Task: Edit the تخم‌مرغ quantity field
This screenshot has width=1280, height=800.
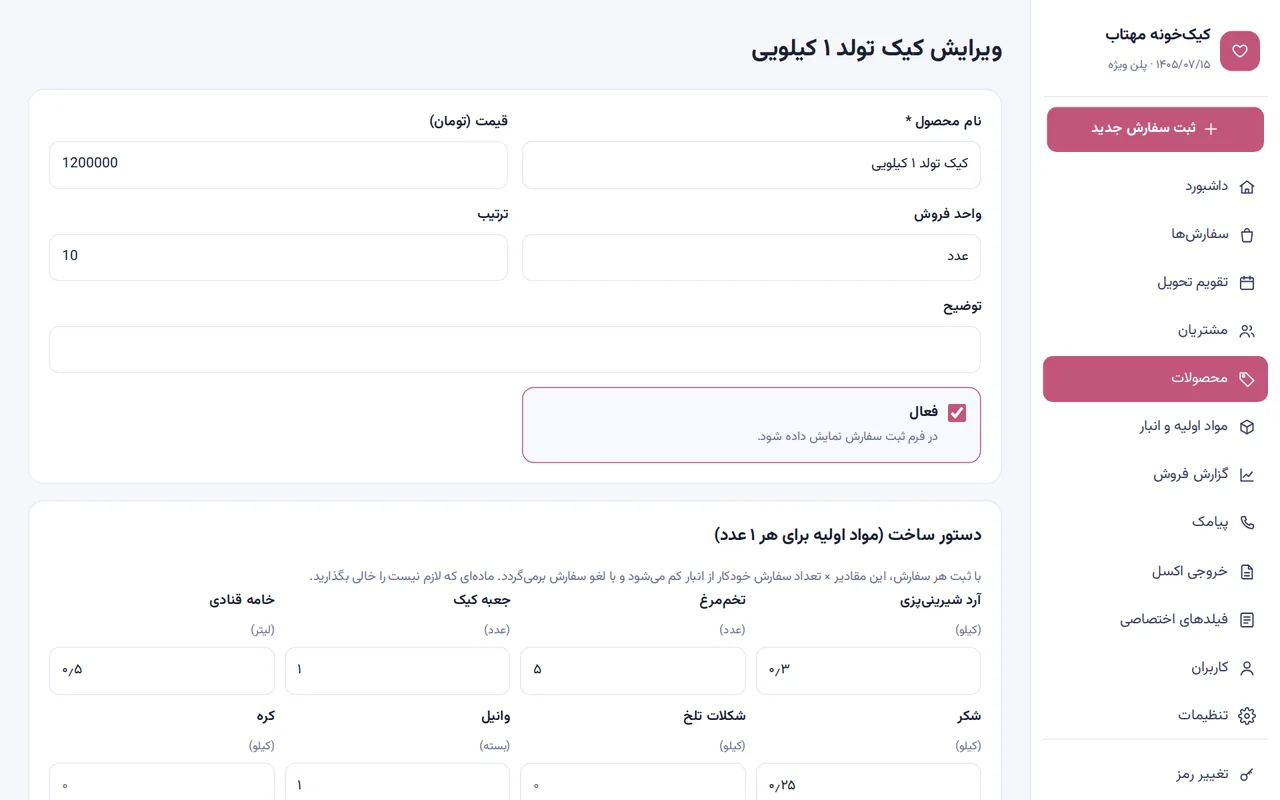Action: coord(633,671)
